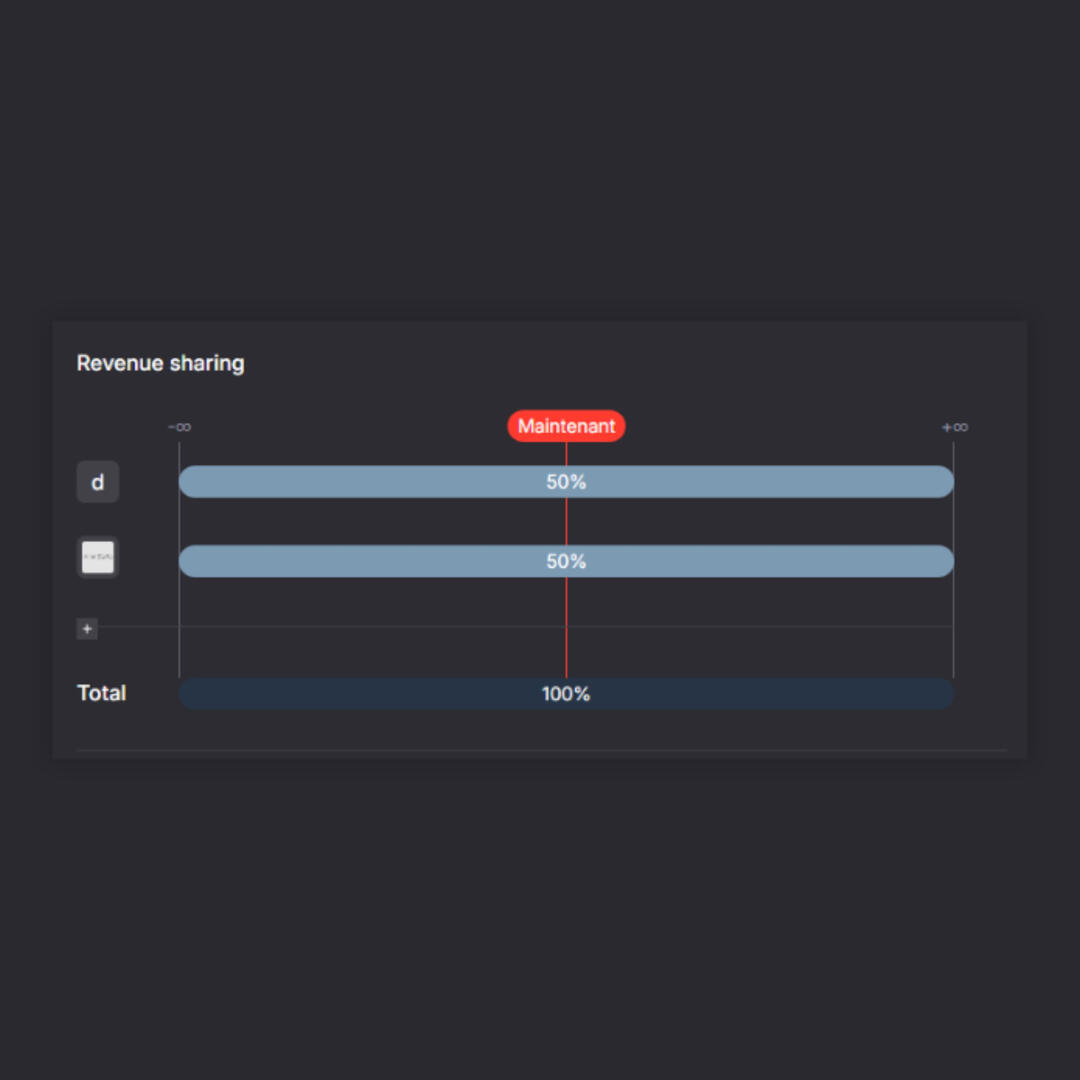Screen dimensions: 1080x1080
Task: Click the 50% label on second collaborator's bar
Action: click(566, 561)
